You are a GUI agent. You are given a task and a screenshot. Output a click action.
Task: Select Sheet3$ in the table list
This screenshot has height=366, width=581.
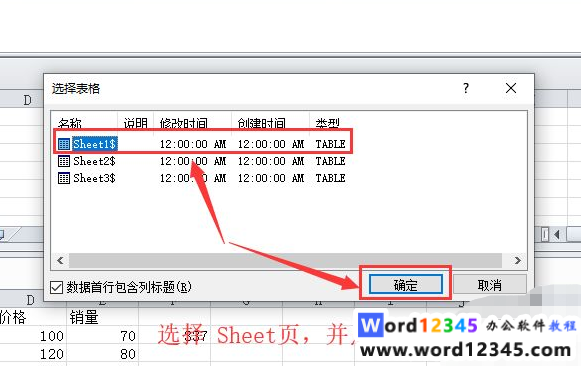pyautogui.click(x=94, y=178)
